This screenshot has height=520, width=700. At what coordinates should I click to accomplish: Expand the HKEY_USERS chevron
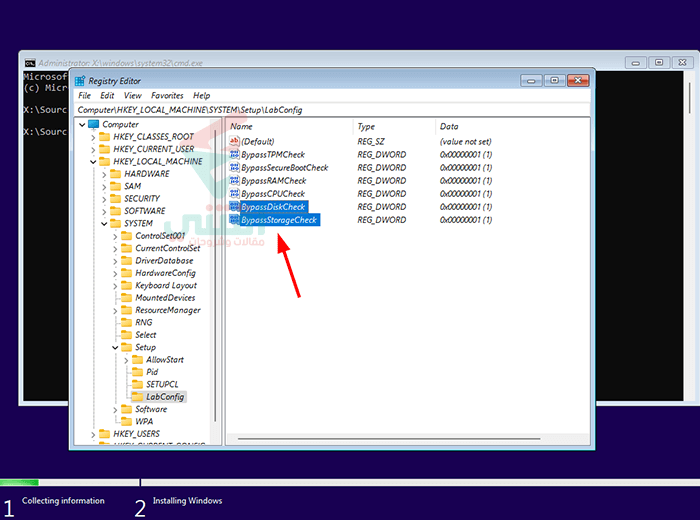pos(93,434)
